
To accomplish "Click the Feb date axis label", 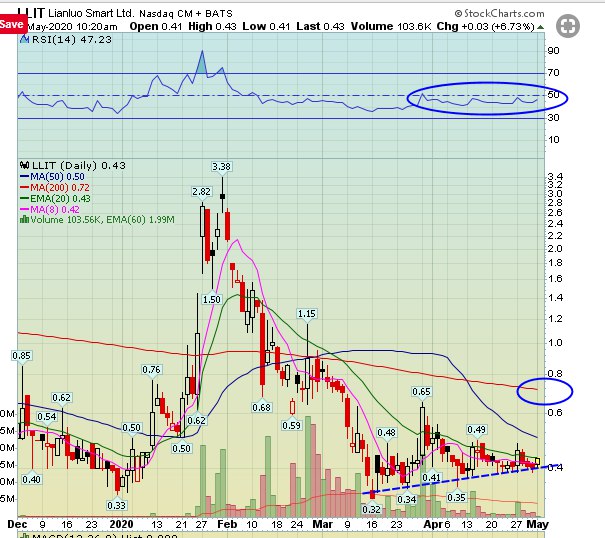I will pos(227,524).
